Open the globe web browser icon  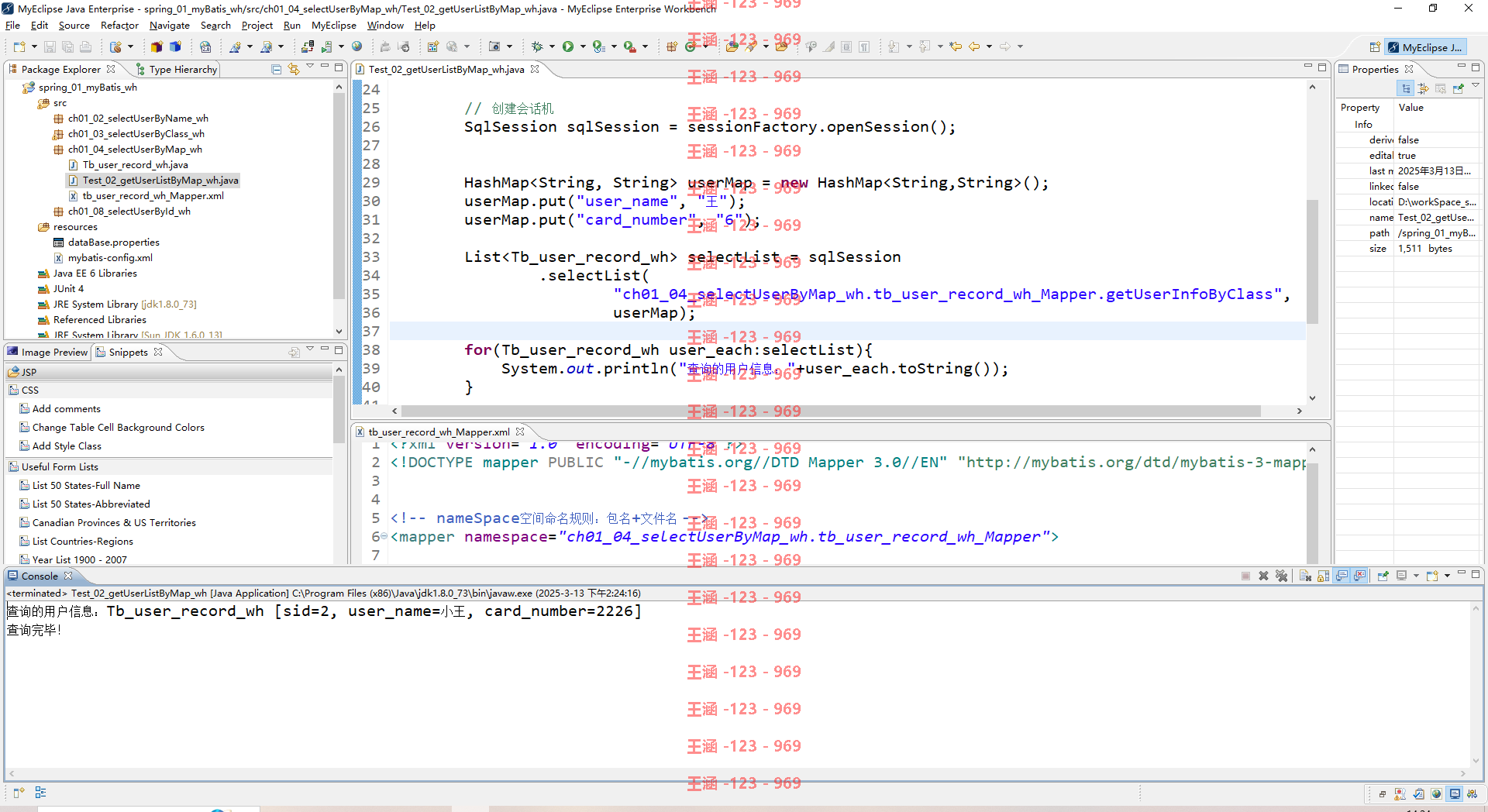(356, 46)
